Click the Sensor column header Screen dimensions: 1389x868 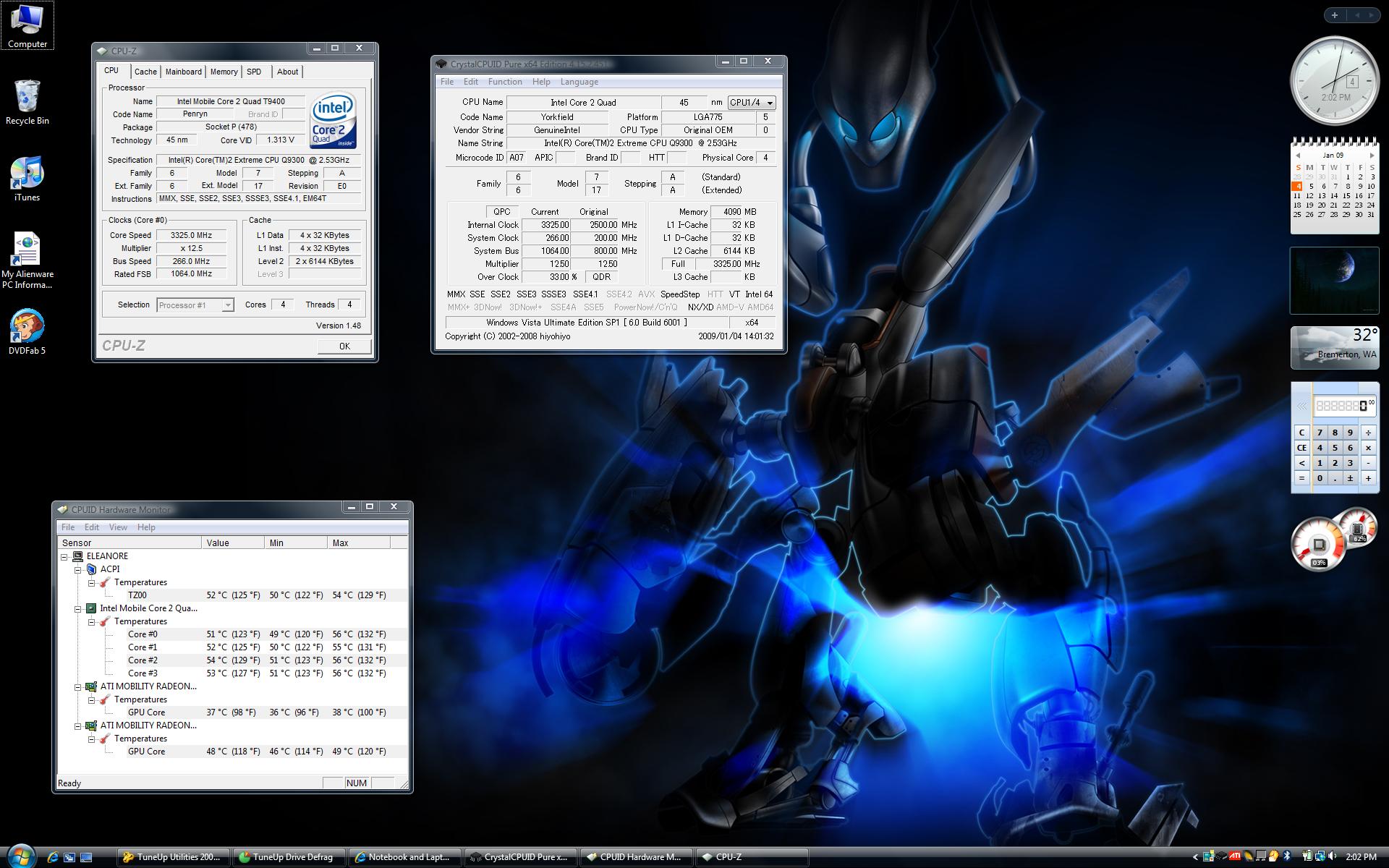click(129, 542)
